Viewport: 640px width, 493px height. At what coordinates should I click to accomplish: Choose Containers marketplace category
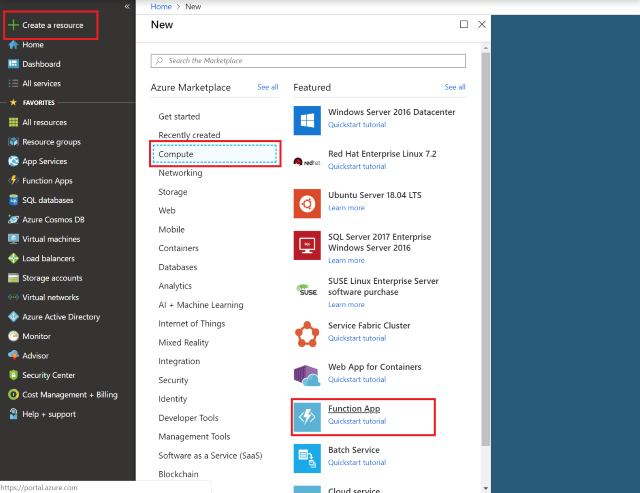click(178, 248)
